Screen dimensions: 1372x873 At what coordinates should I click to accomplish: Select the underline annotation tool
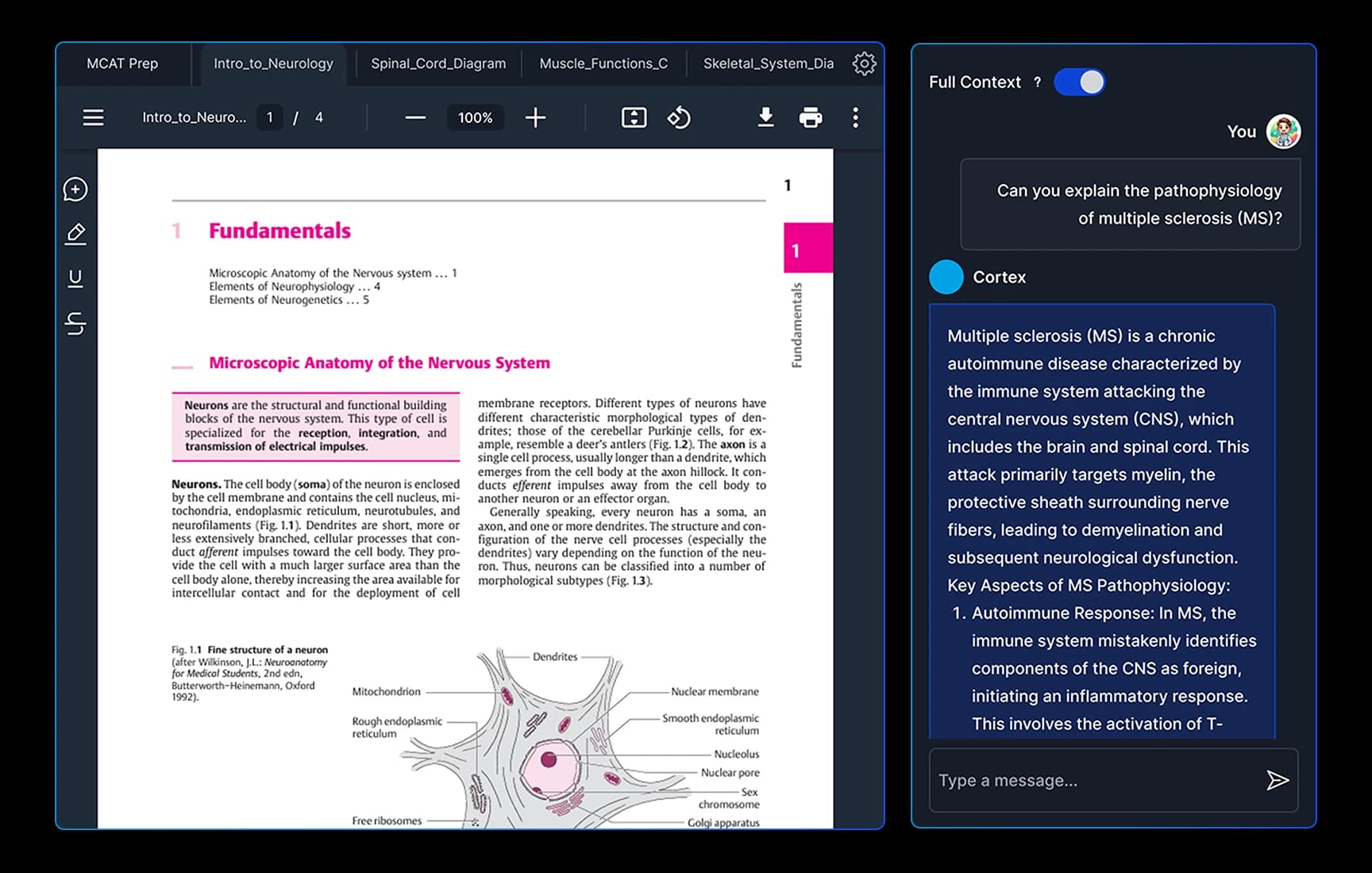[x=75, y=277]
